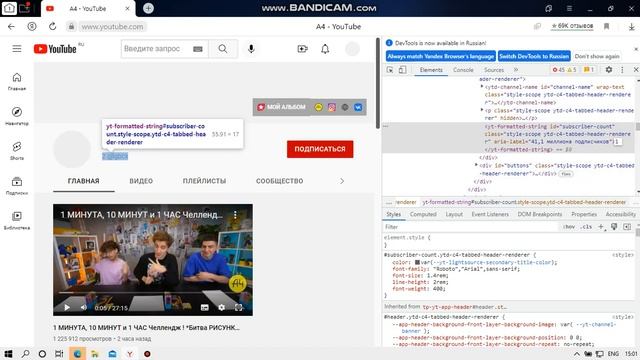The width and height of the screenshot is (640, 360).
Task: Open Подписки in the sidebar
Action: pos(17,186)
